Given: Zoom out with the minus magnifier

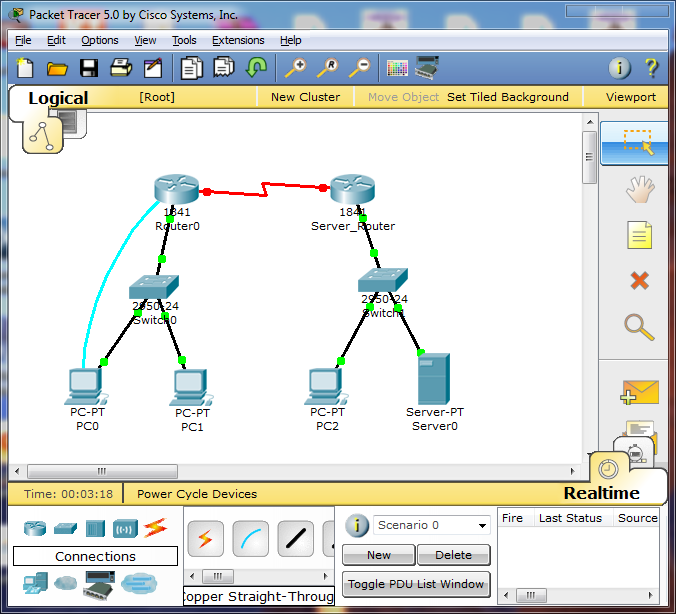Looking at the screenshot, I should (360, 68).
